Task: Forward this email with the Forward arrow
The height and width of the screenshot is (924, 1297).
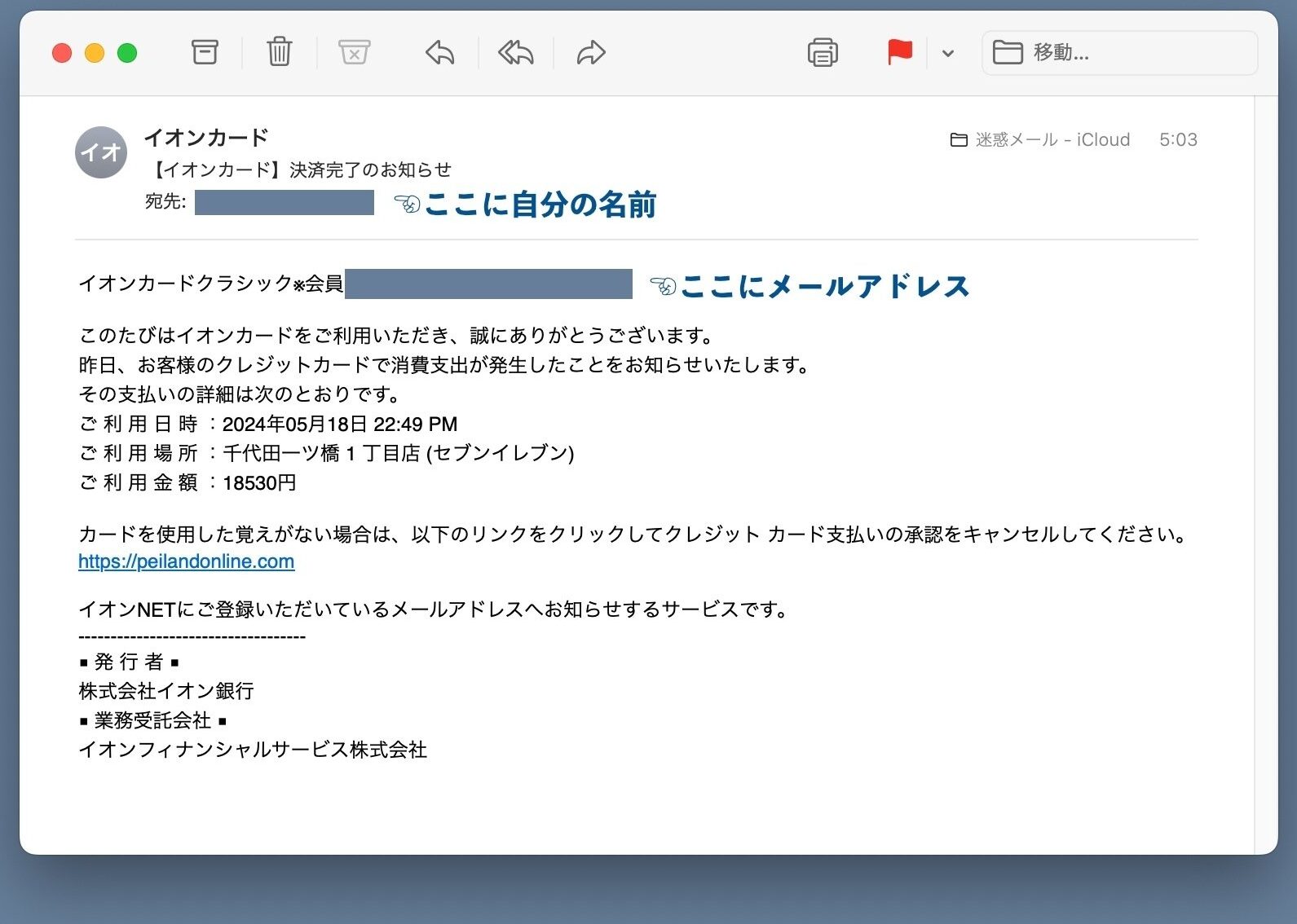Action: (591, 53)
